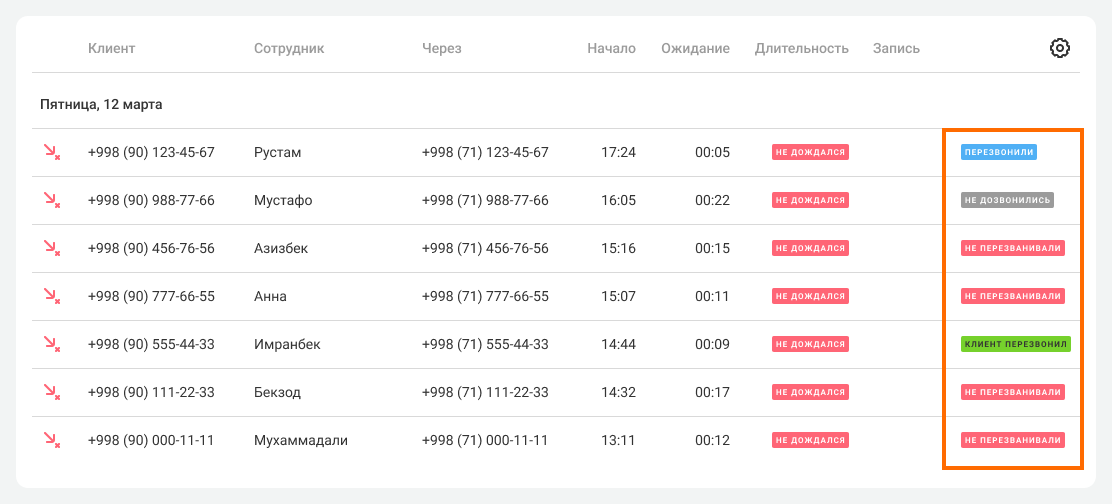The image size is (1112, 504).
Task: Sort by Клиент column header
Action: (x=111, y=48)
